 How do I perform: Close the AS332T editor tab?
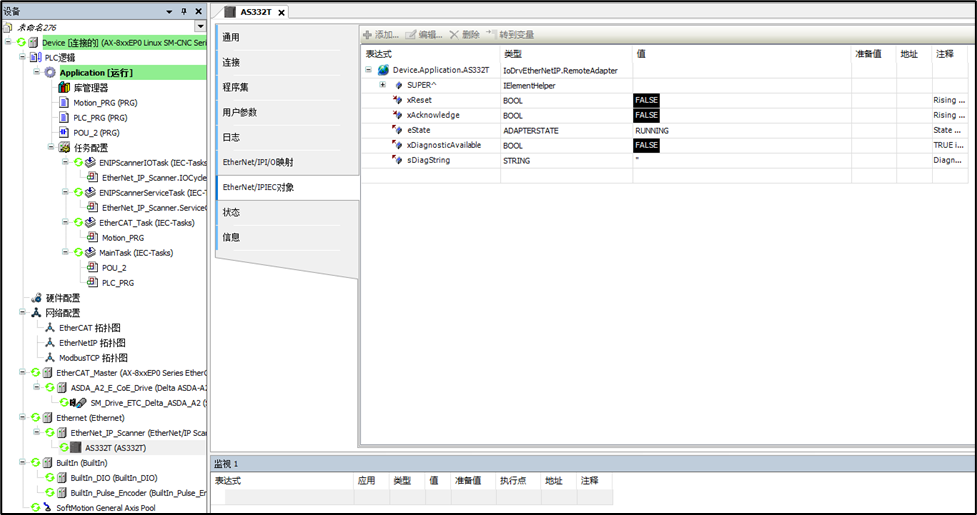281,12
